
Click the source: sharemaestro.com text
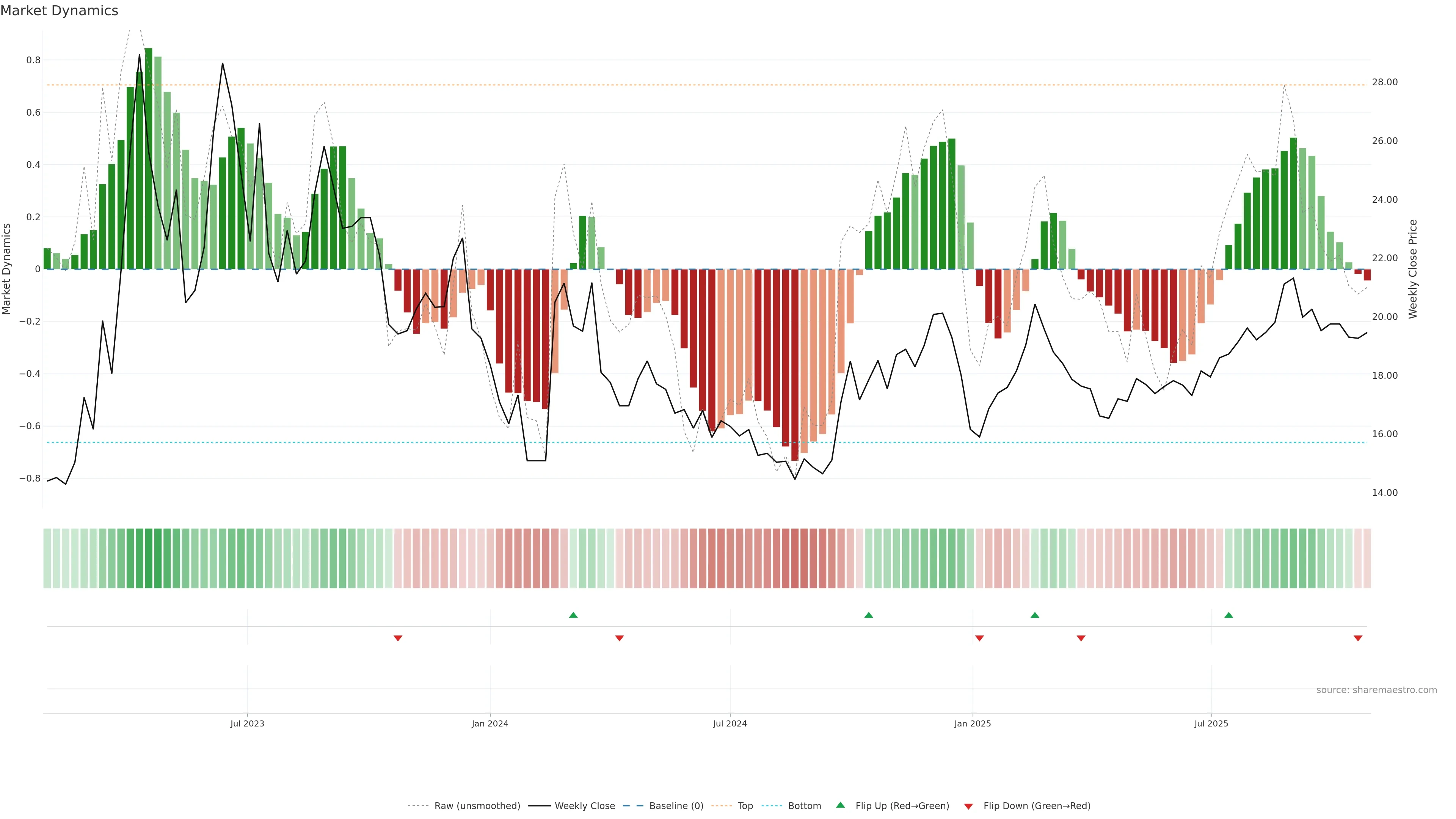pyautogui.click(x=1376, y=690)
